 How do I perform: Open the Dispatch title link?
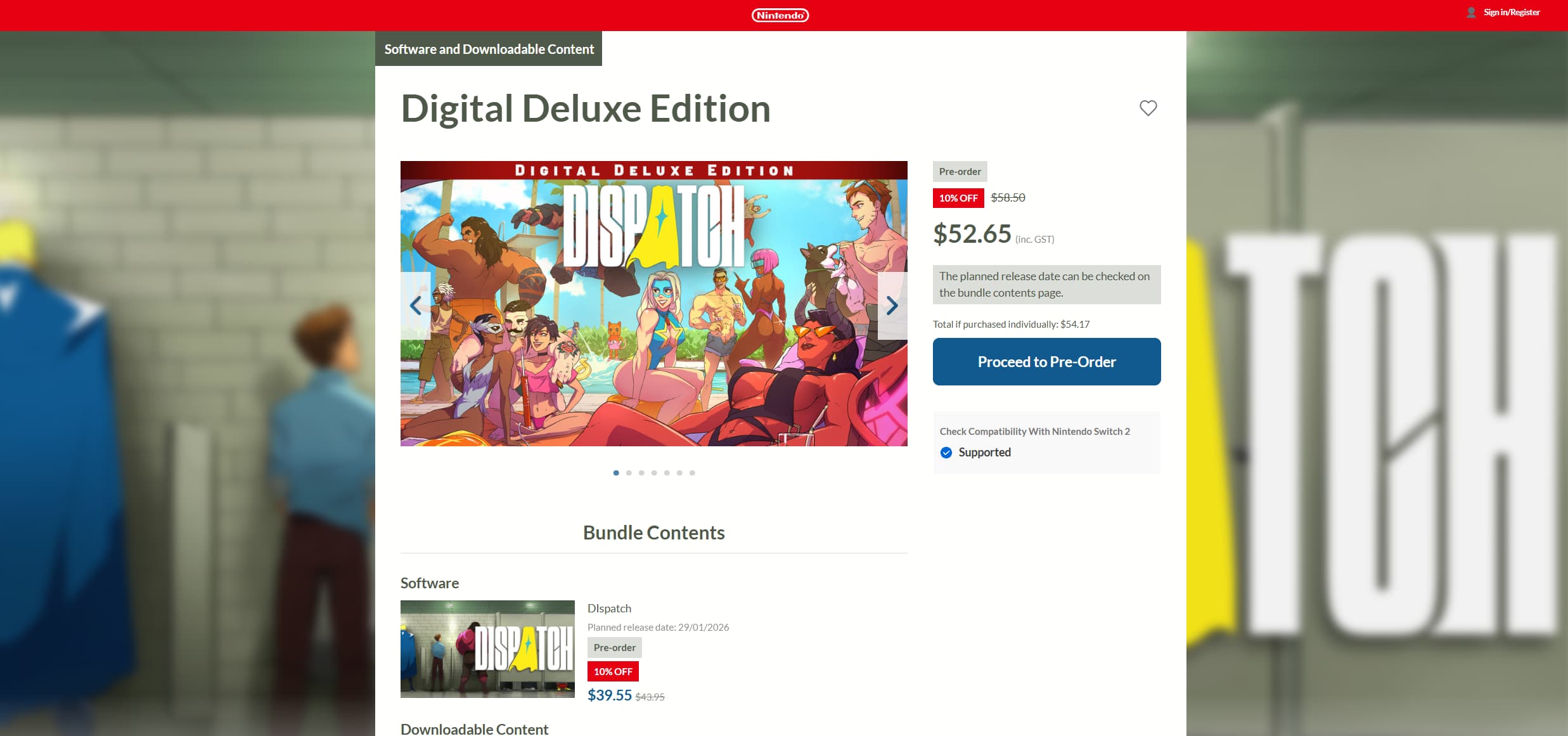[x=609, y=609]
